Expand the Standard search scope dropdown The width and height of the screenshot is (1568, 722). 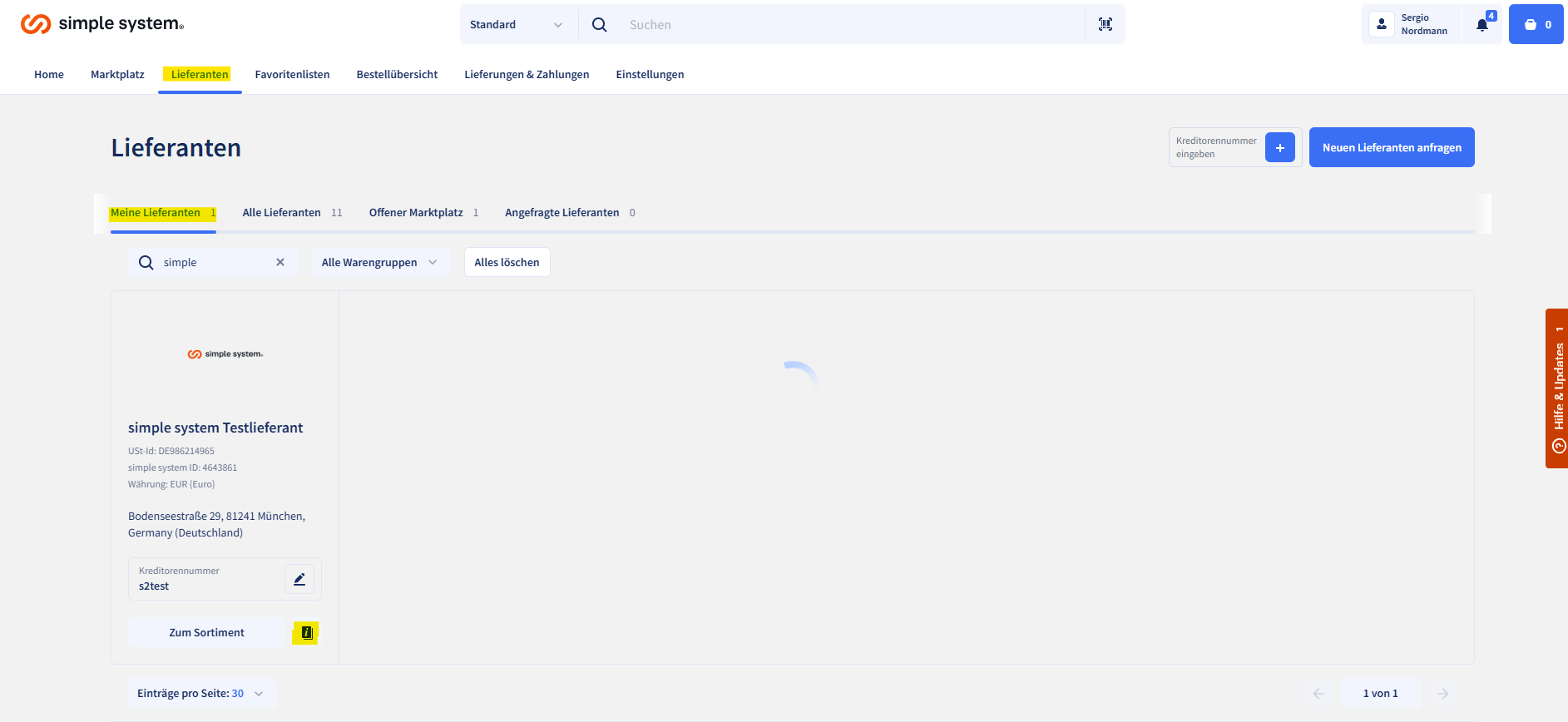(516, 25)
